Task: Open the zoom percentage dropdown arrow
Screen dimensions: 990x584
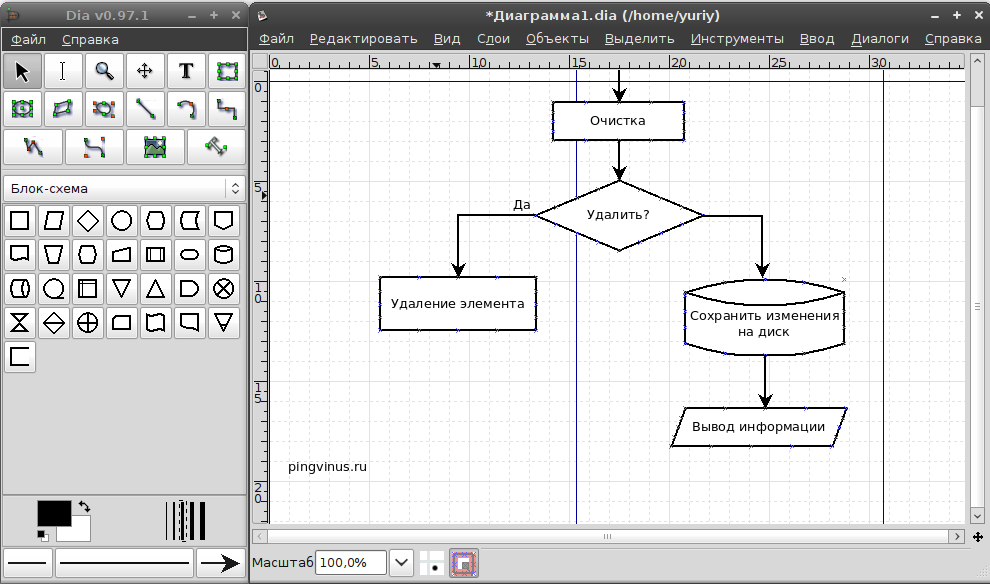Action: (x=402, y=563)
